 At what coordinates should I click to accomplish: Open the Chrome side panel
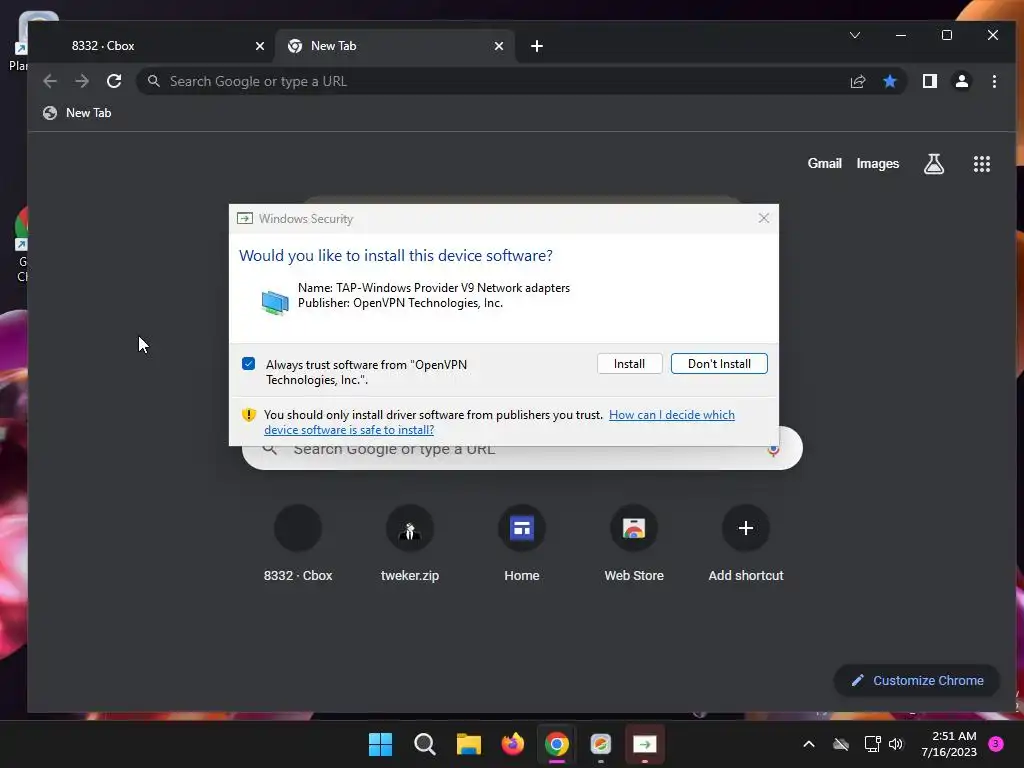point(929,81)
